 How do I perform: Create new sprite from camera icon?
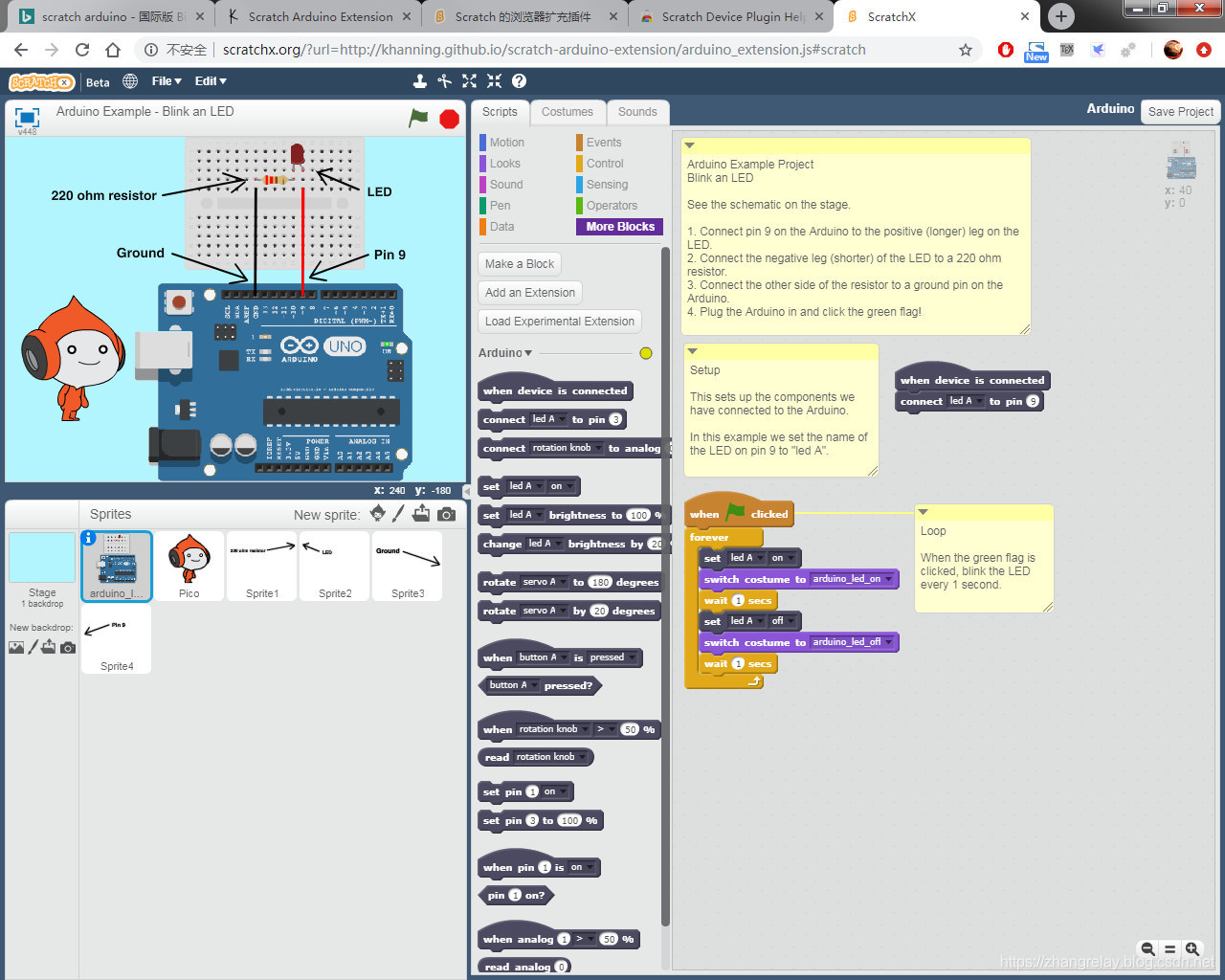click(446, 514)
